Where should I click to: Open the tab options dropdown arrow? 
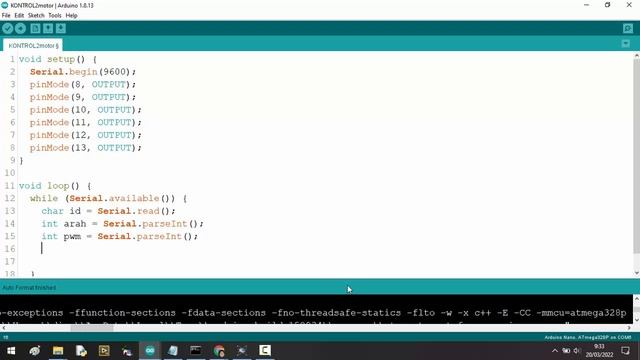pos(626,44)
